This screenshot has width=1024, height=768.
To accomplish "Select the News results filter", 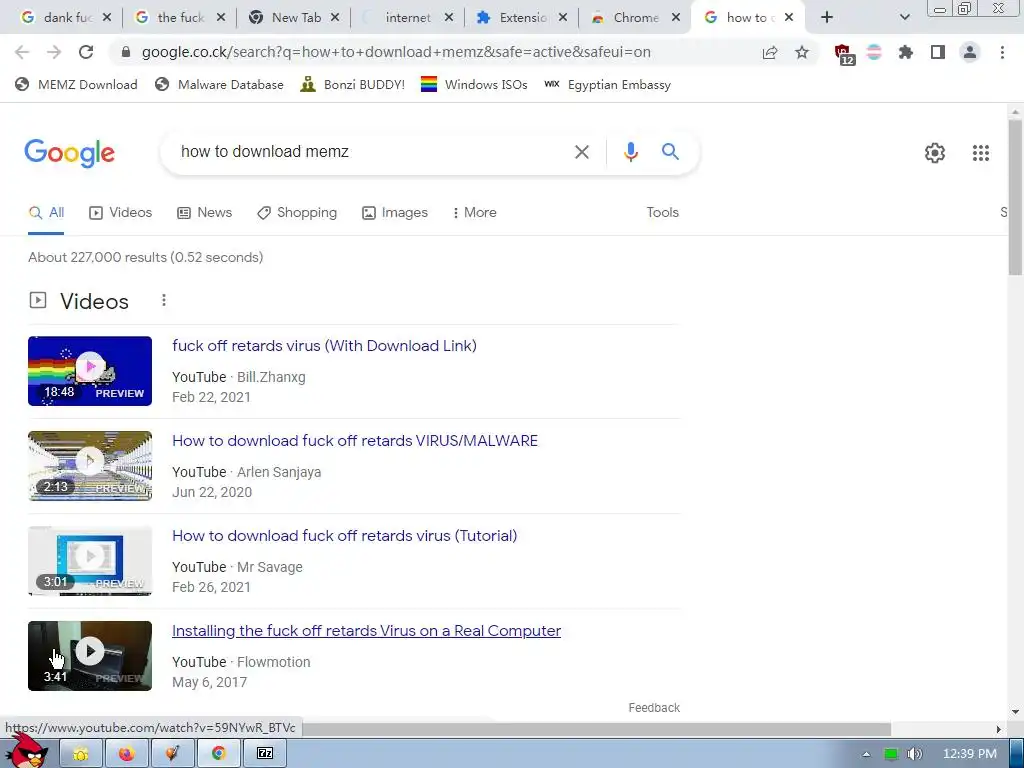I will pos(204,213).
